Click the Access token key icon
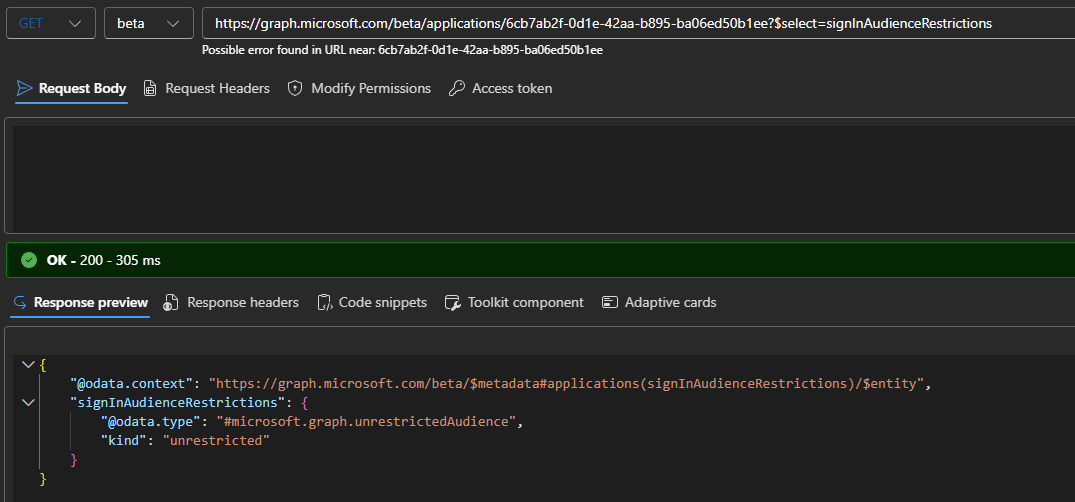1075x502 pixels. point(456,89)
